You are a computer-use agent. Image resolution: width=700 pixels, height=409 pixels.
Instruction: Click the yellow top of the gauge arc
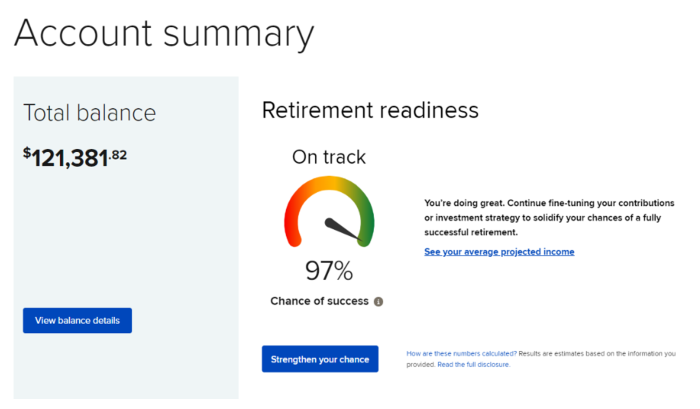(x=327, y=183)
